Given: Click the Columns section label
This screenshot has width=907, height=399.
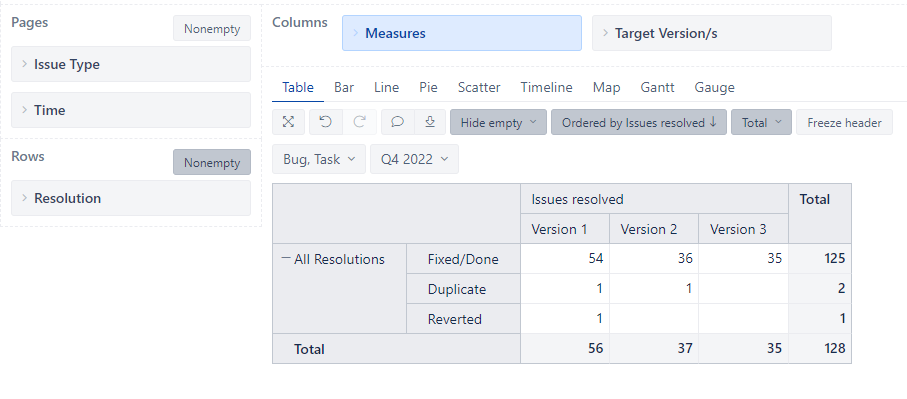Looking at the screenshot, I should pos(300,23).
